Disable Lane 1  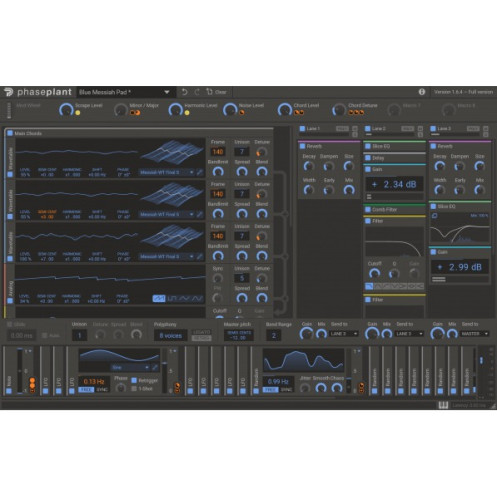pos(302,128)
